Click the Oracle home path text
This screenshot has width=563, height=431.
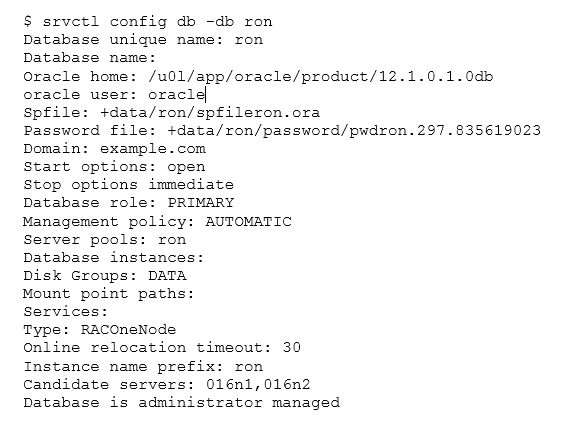pos(321,77)
